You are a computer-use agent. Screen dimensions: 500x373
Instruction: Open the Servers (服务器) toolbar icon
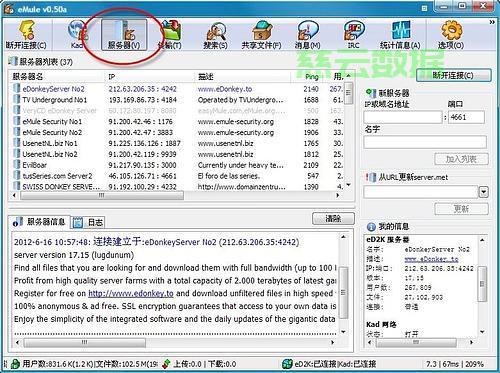124,35
